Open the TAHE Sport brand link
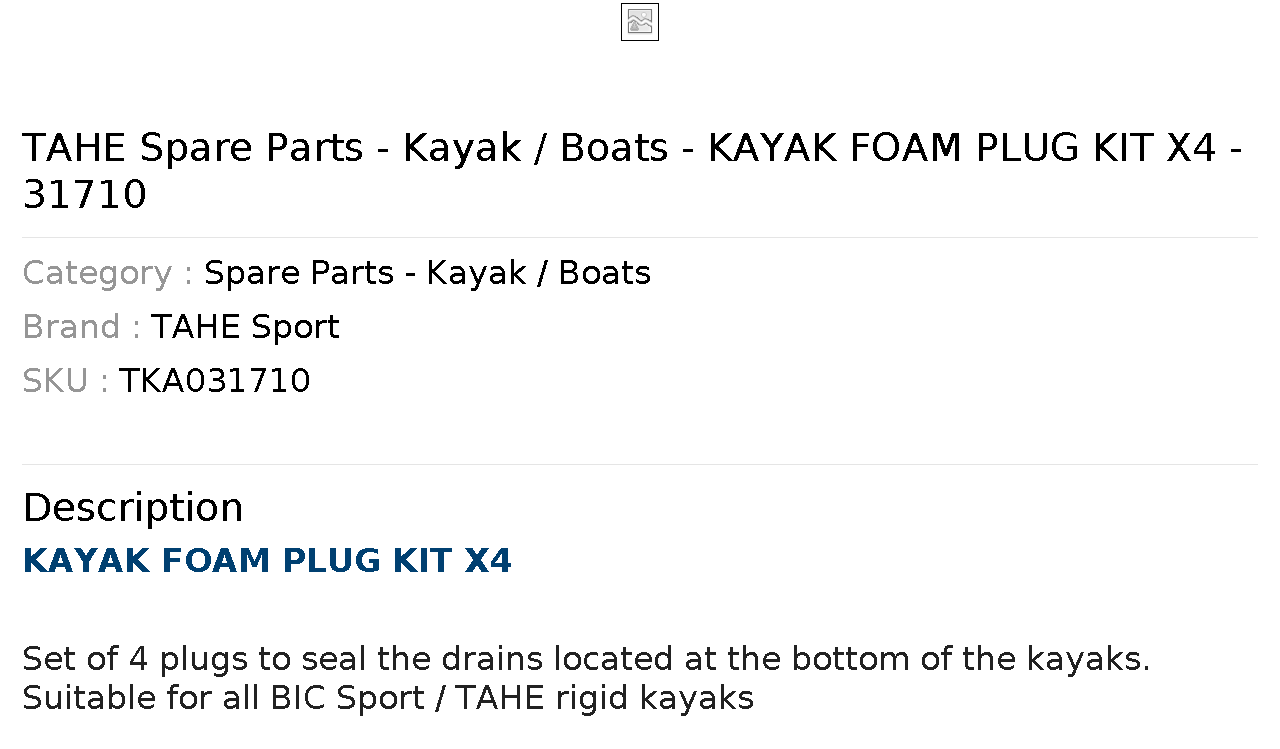1280x749 pixels. pyautogui.click(x=245, y=327)
